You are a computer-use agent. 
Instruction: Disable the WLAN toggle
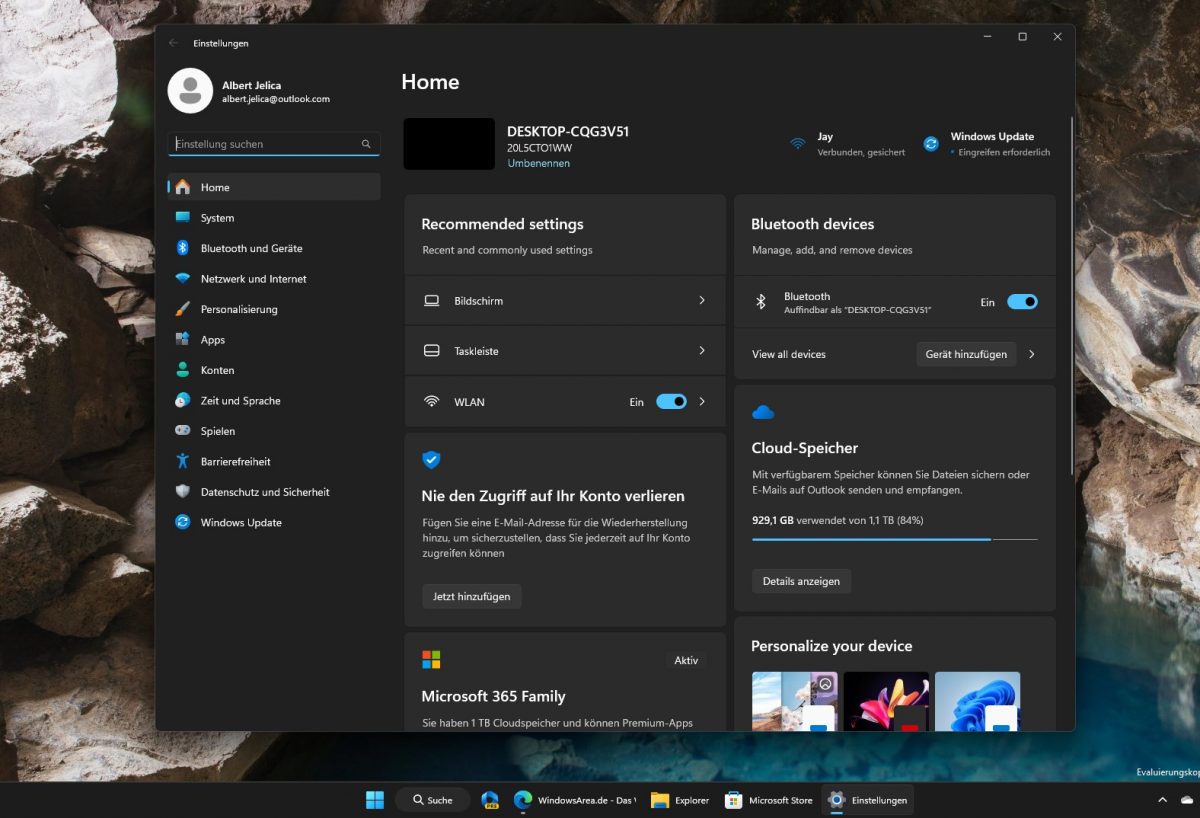[671, 401]
